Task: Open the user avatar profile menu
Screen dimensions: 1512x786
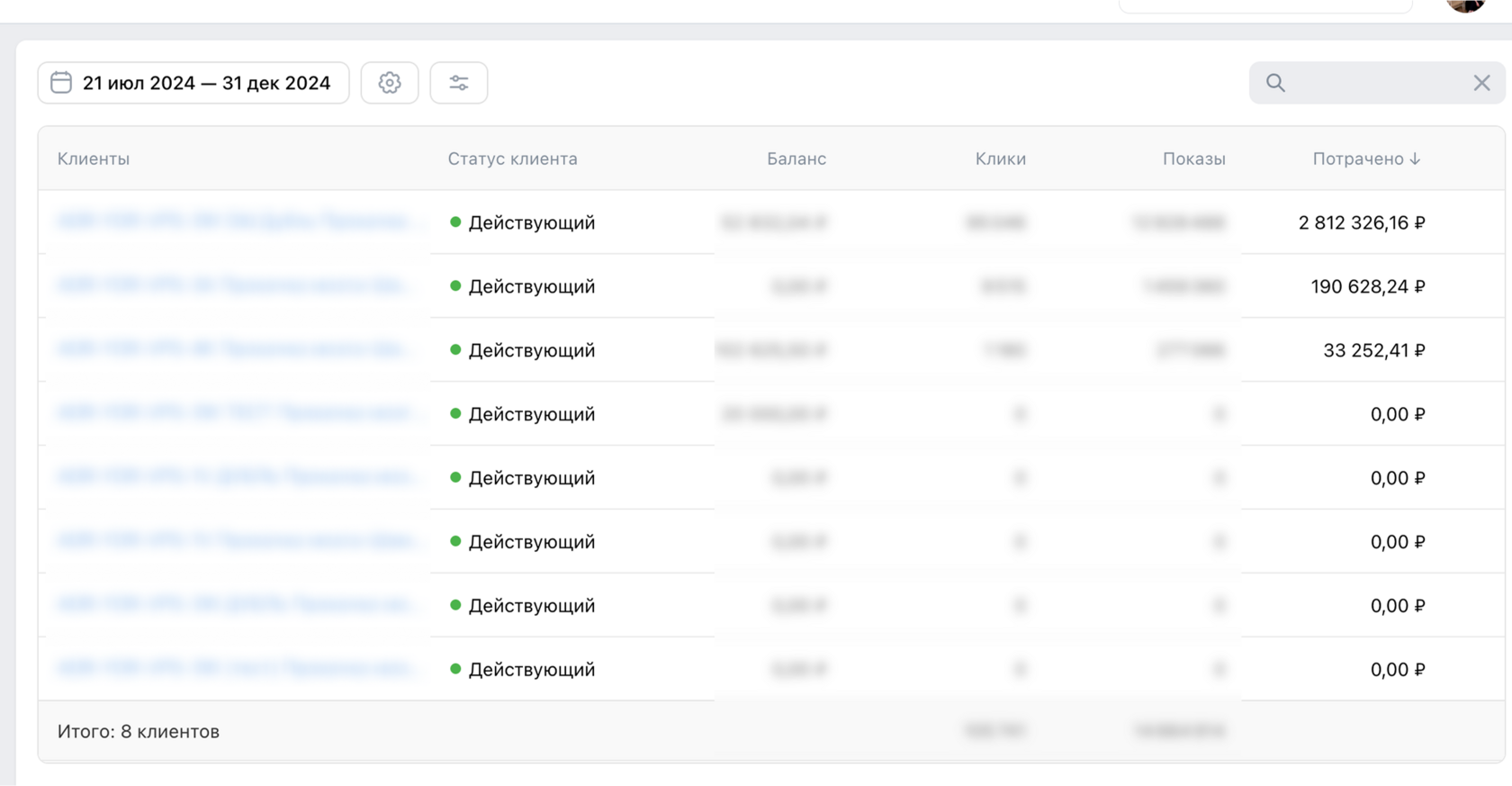Action: [x=1465, y=5]
